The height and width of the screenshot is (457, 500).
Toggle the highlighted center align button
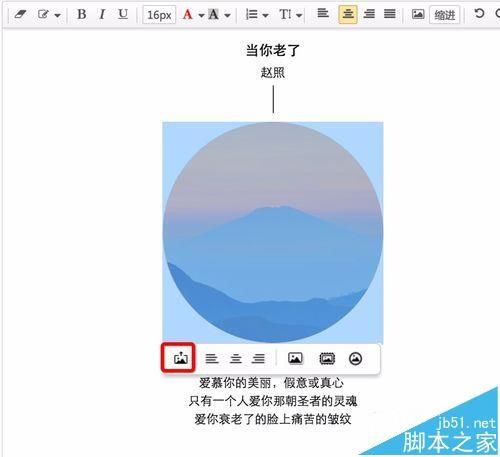(348, 14)
